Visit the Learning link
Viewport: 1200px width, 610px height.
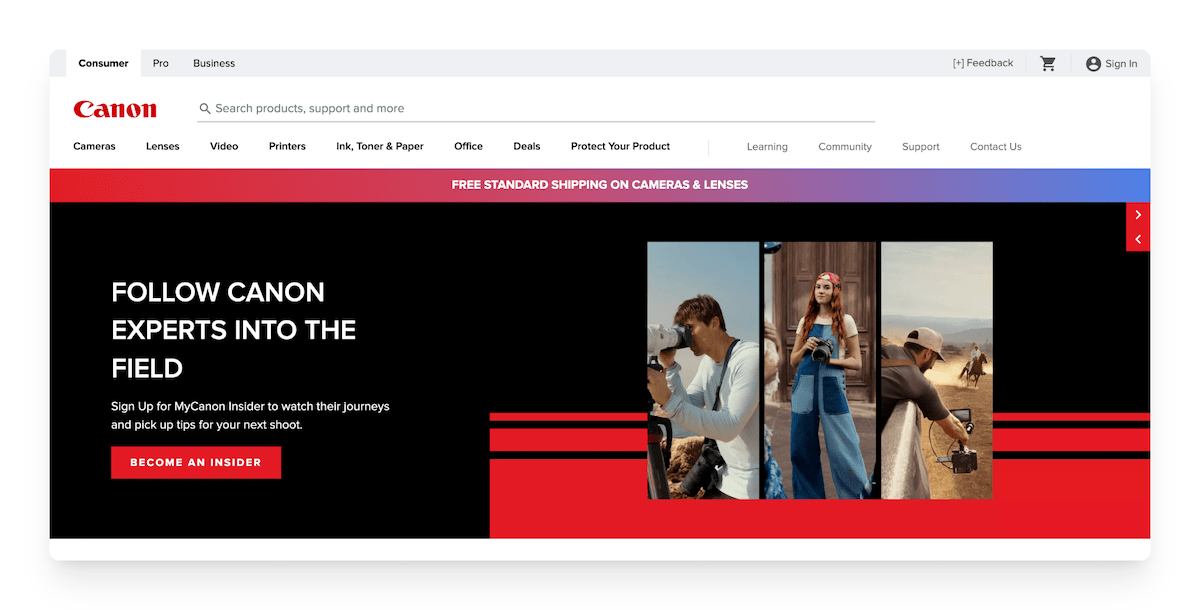(x=767, y=147)
